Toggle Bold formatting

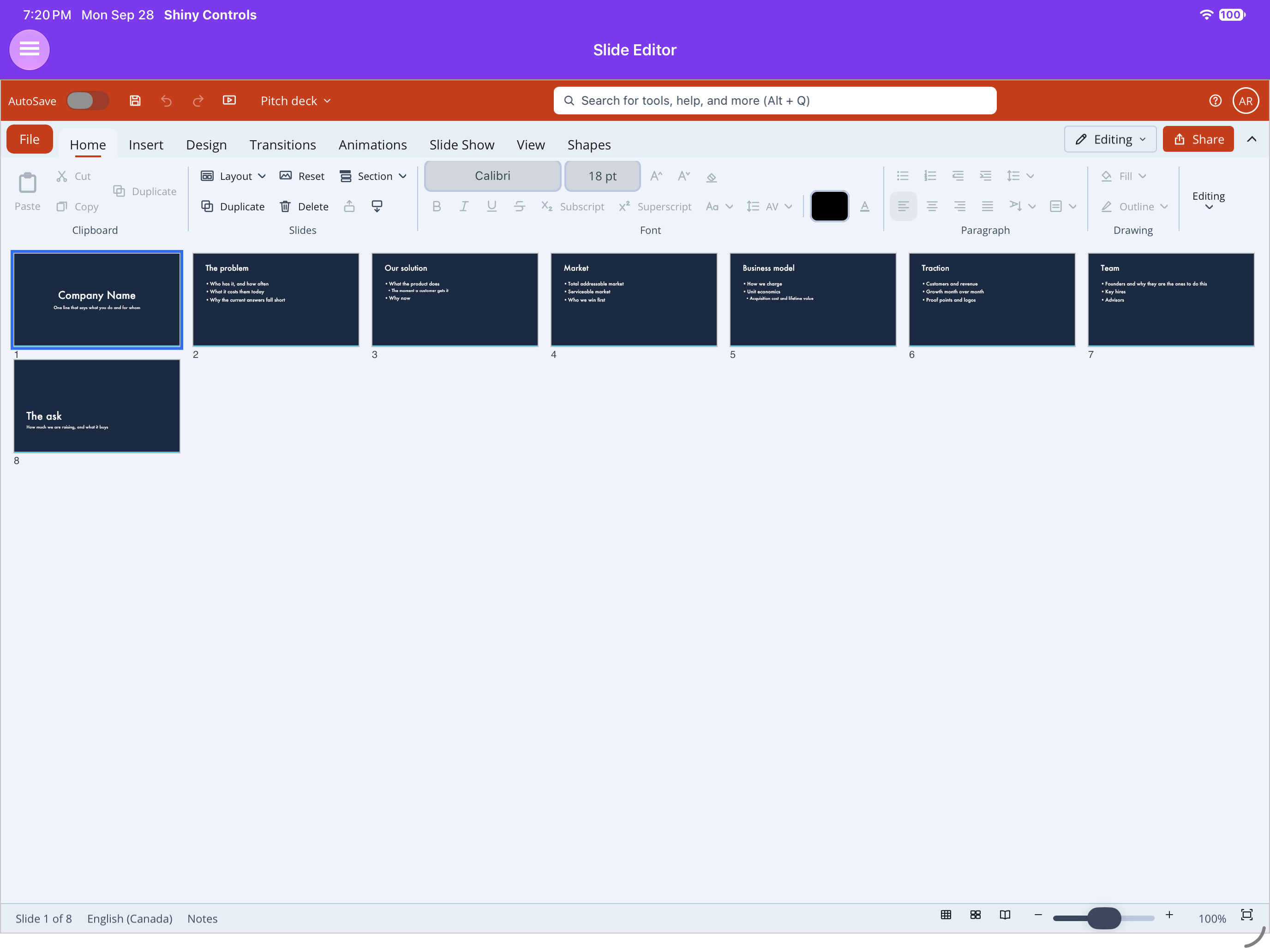pyautogui.click(x=437, y=206)
